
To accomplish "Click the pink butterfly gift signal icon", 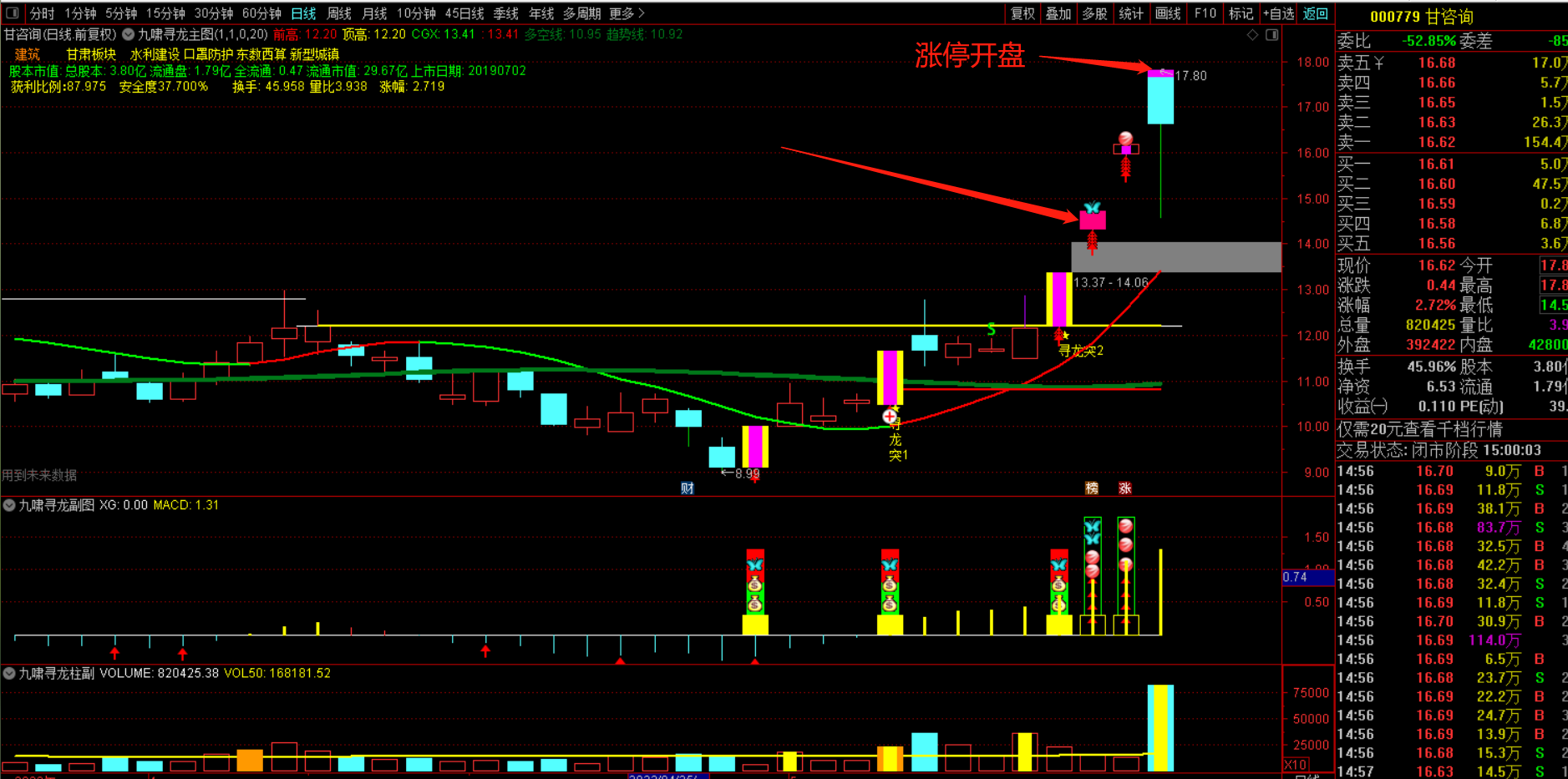I will (x=1092, y=216).
